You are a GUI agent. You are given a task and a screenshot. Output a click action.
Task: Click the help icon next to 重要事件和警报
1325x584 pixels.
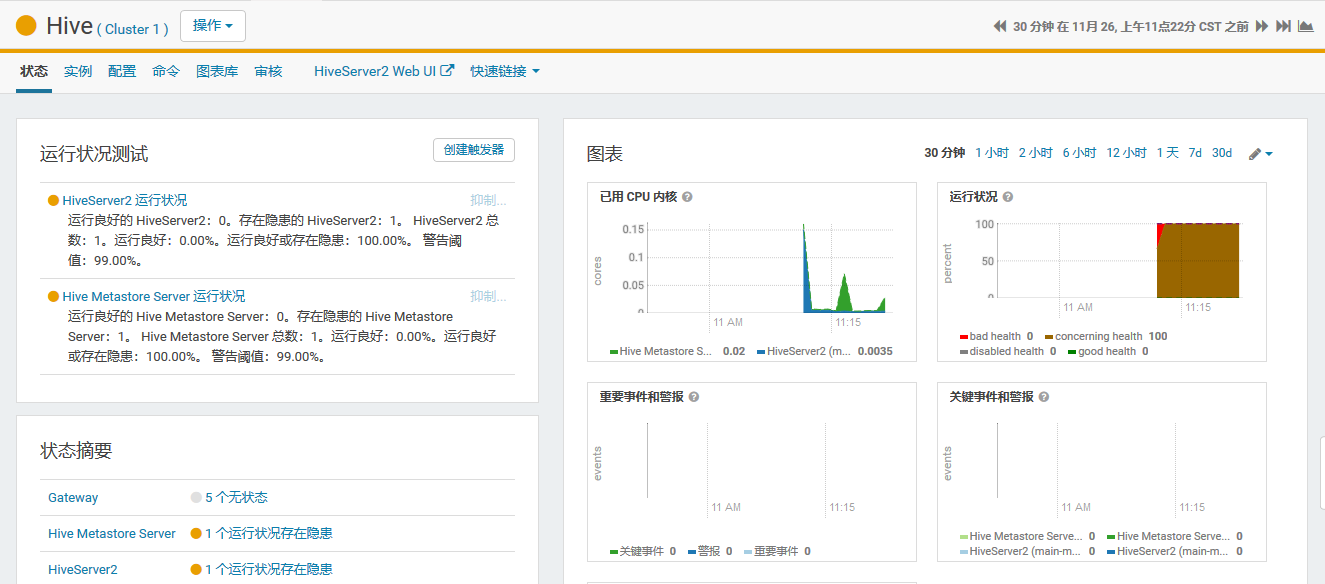click(x=694, y=397)
